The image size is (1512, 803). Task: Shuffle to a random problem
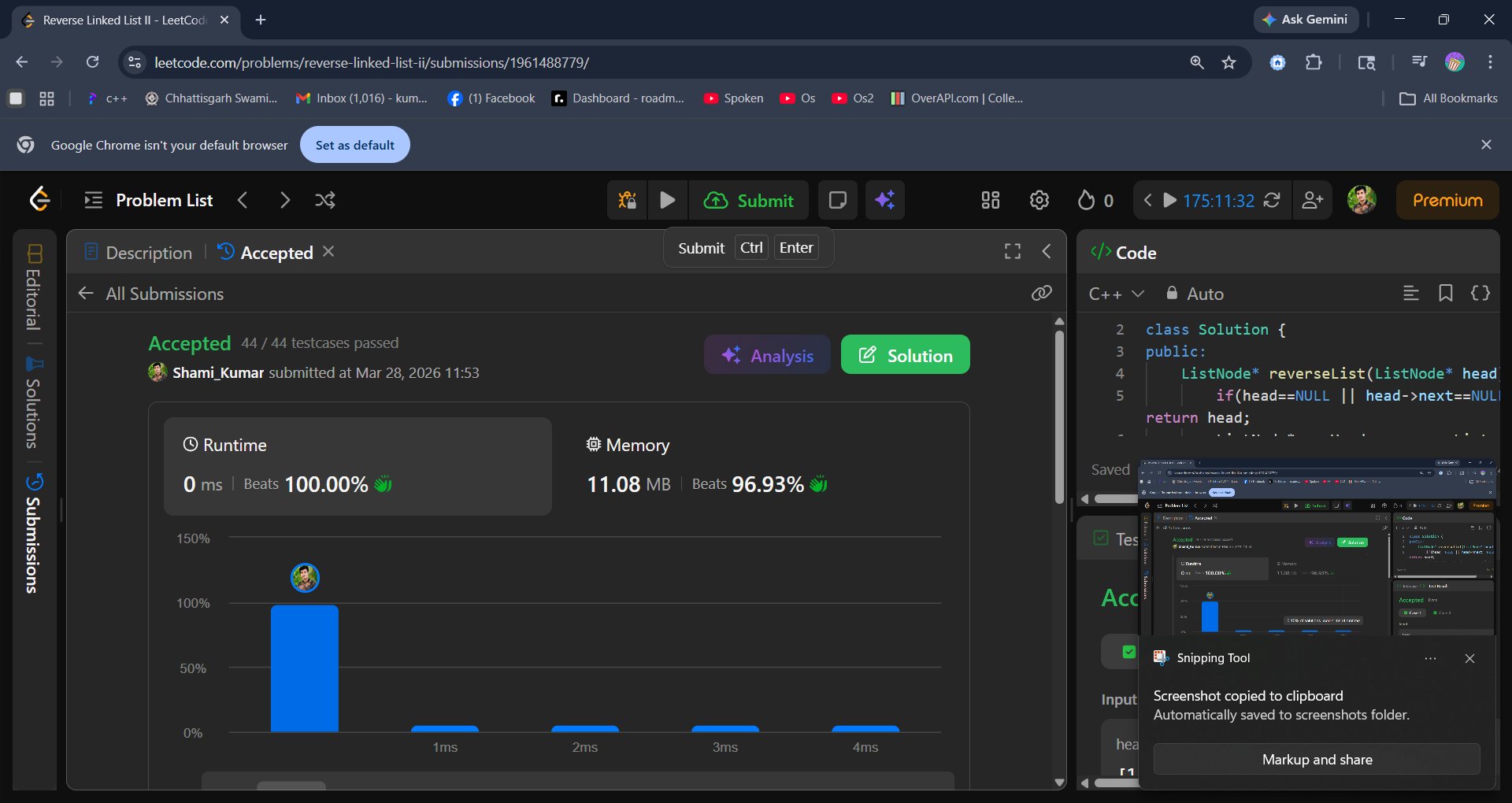pos(324,200)
